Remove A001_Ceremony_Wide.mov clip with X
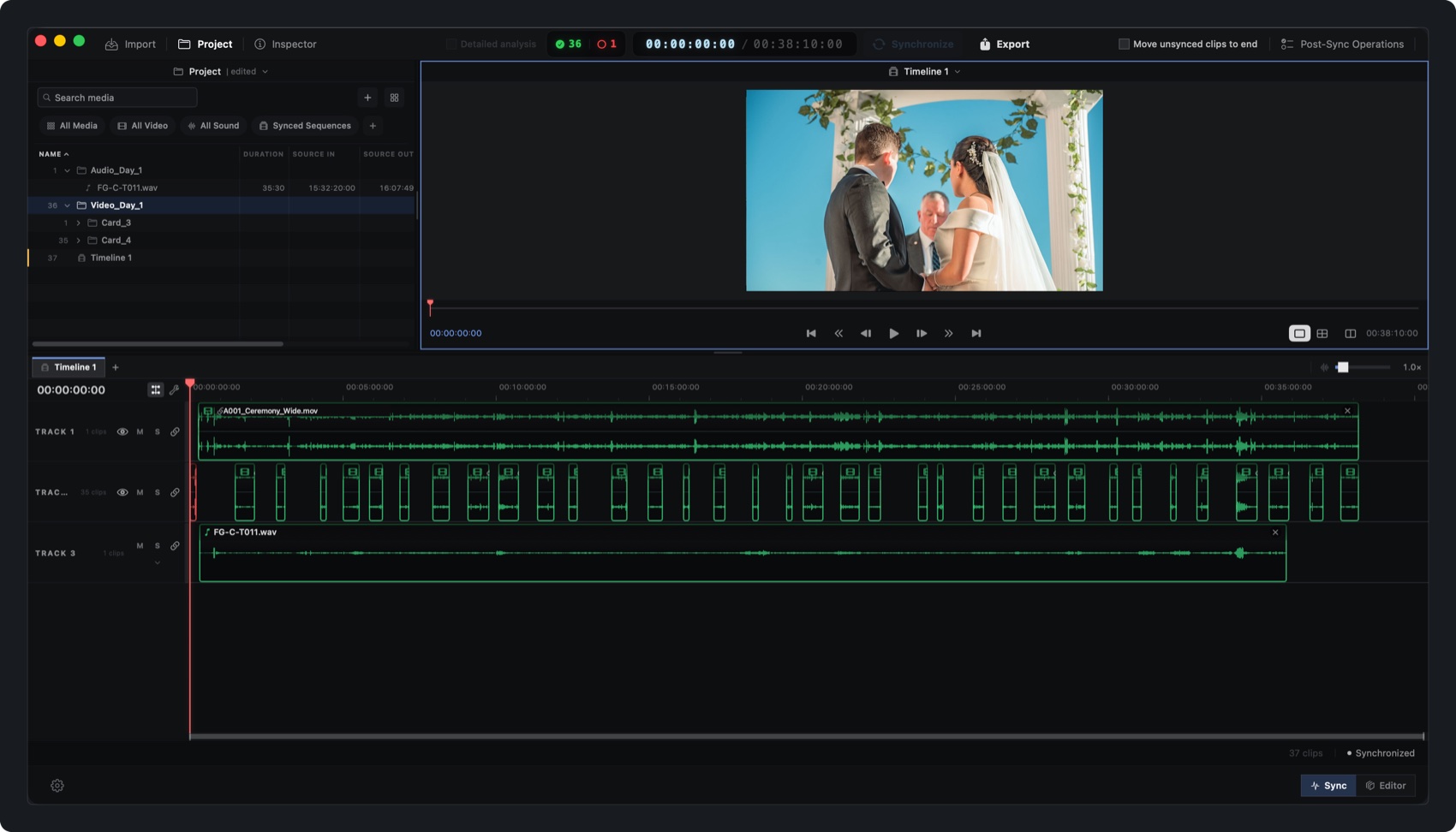1456x832 pixels. point(1347,412)
